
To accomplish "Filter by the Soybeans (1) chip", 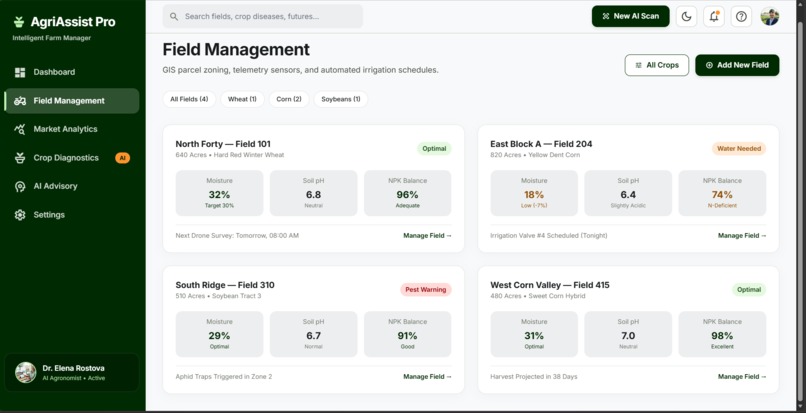I will click(x=341, y=99).
